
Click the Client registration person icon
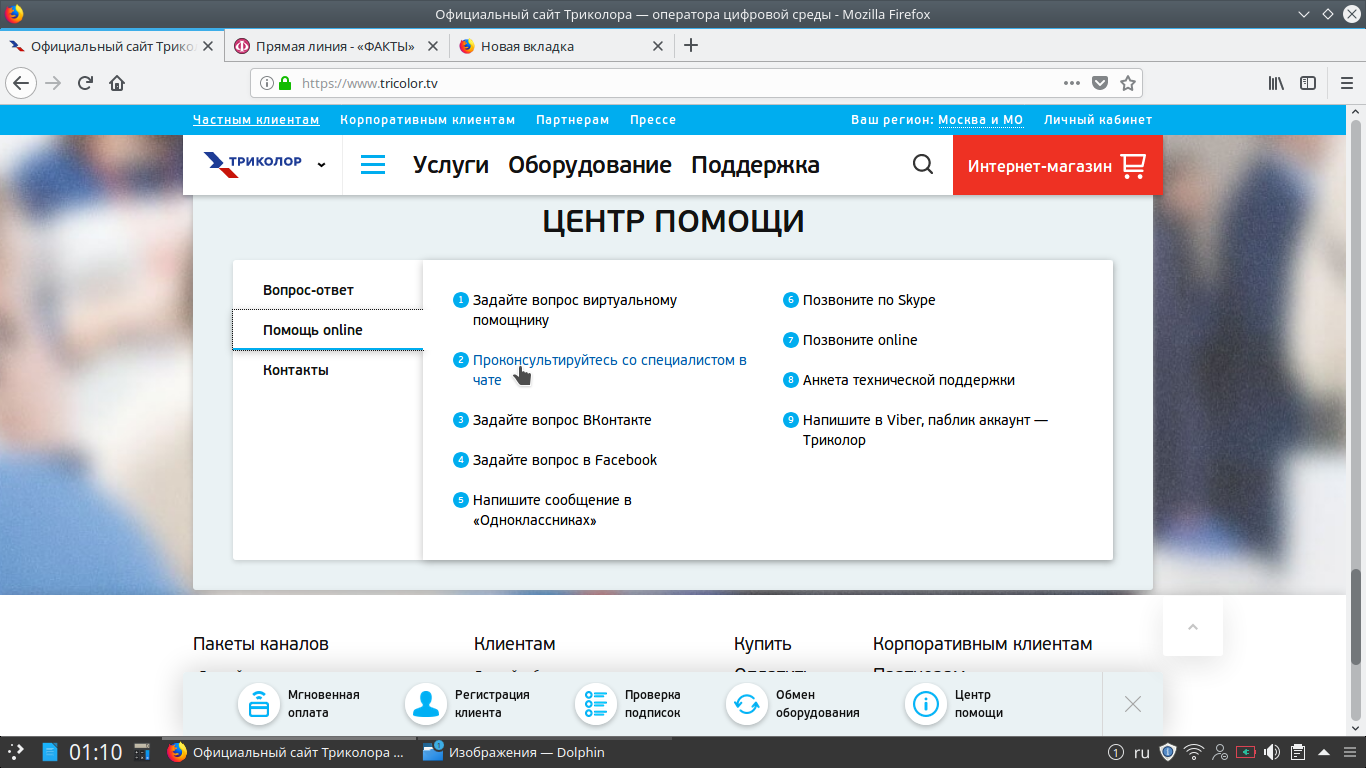425,704
